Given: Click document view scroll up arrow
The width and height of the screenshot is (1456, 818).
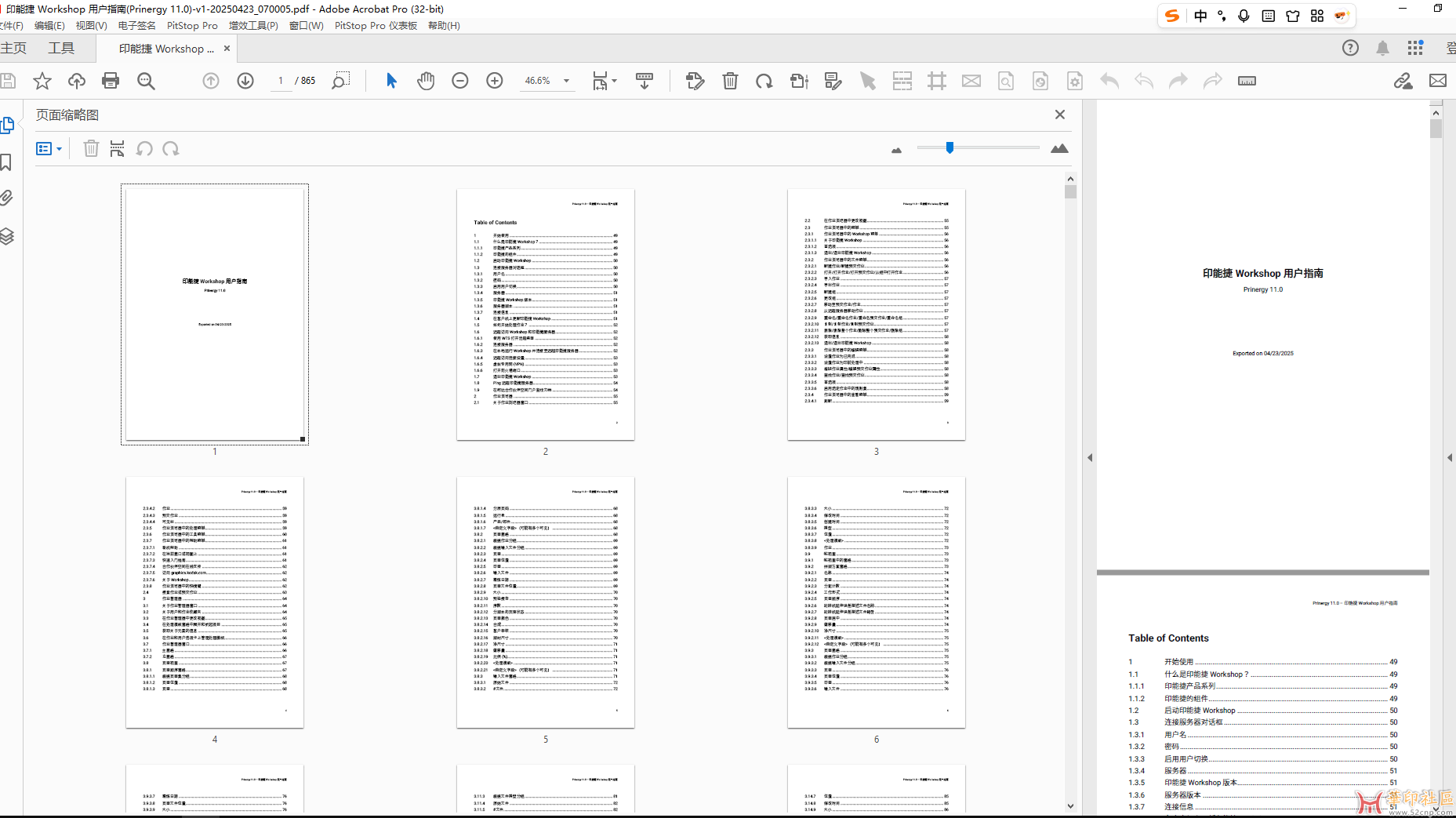Looking at the screenshot, I should pyautogui.click(x=1436, y=112).
